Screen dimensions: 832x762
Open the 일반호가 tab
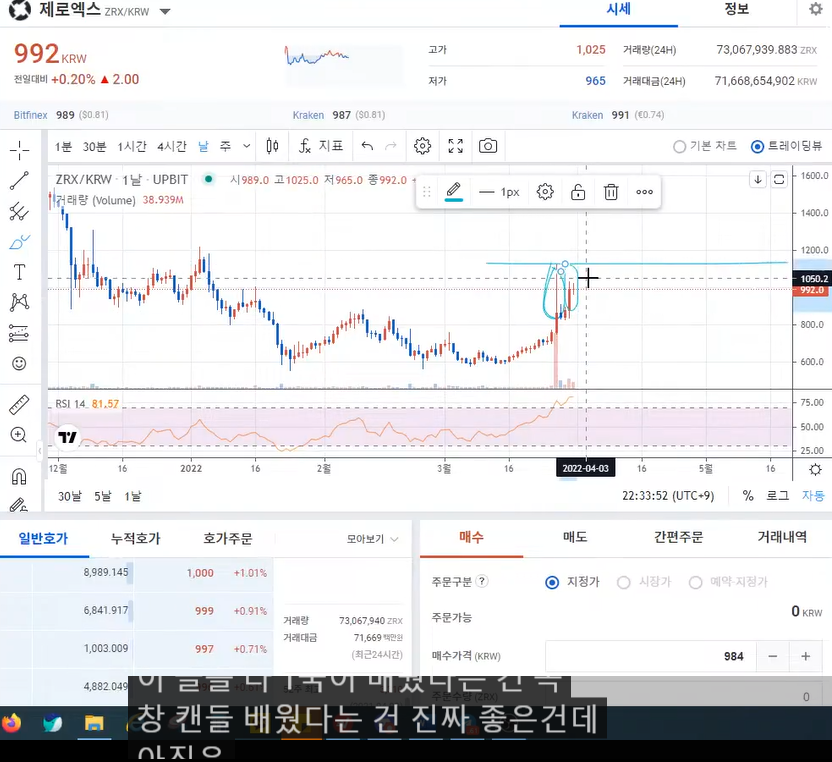pyautogui.click(x=44, y=539)
